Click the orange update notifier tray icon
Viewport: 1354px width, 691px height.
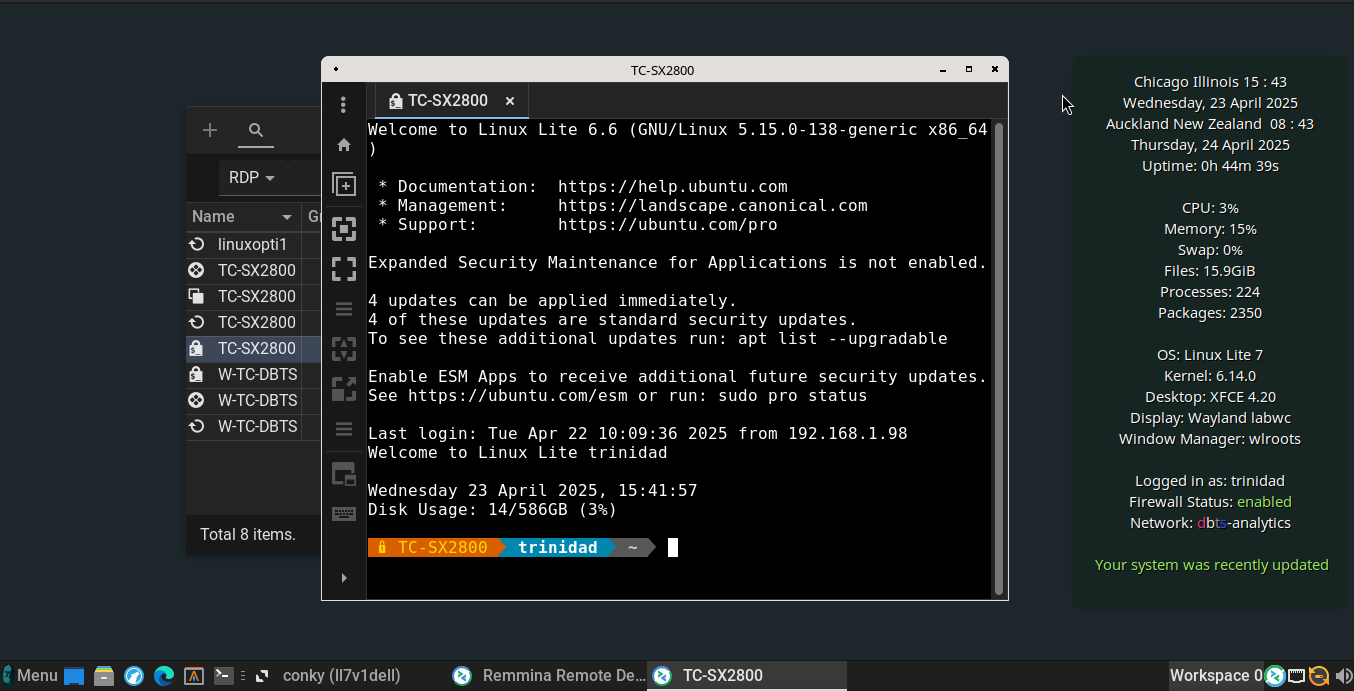(x=1319, y=676)
